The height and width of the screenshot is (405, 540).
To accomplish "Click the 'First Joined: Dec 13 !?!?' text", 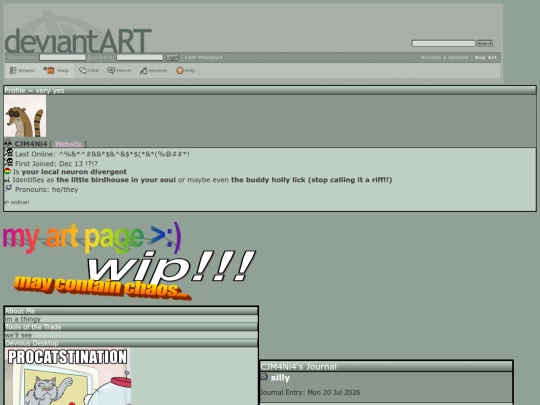I will pos(56,164).
